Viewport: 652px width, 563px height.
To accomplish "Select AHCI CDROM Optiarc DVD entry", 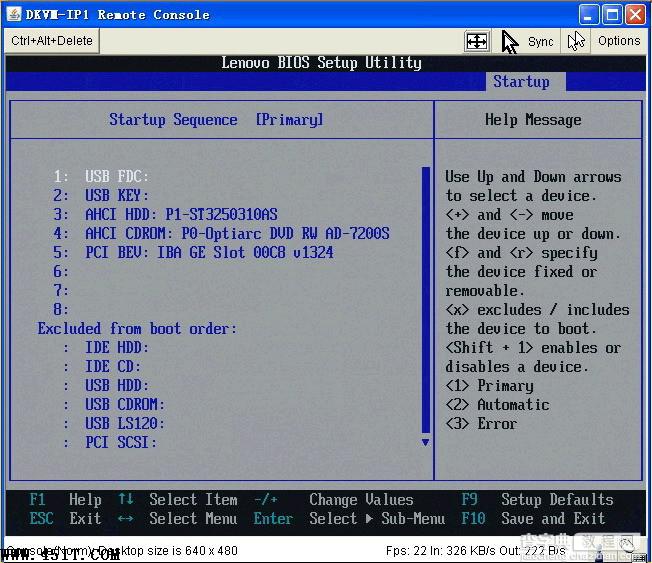I will (x=221, y=233).
